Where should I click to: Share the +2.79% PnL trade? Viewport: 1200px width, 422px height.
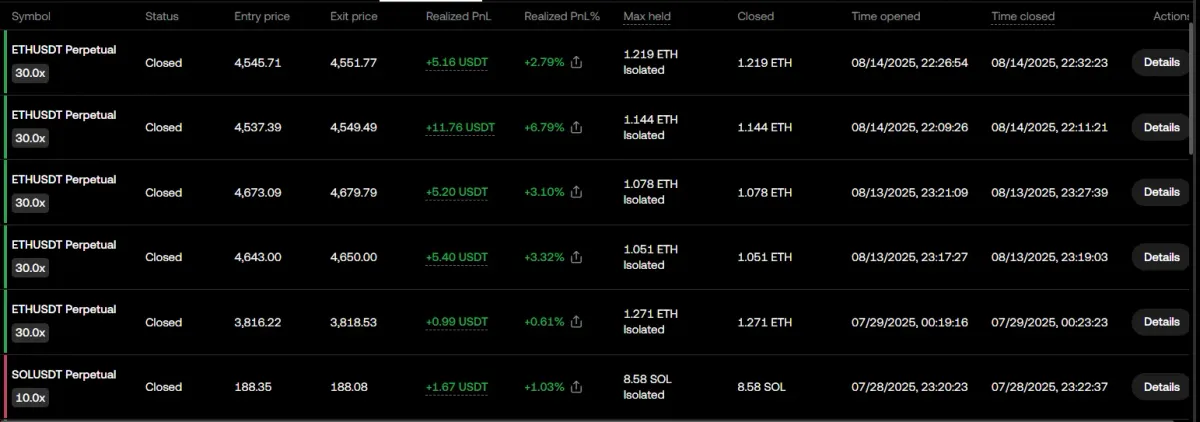(x=577, y=63)
